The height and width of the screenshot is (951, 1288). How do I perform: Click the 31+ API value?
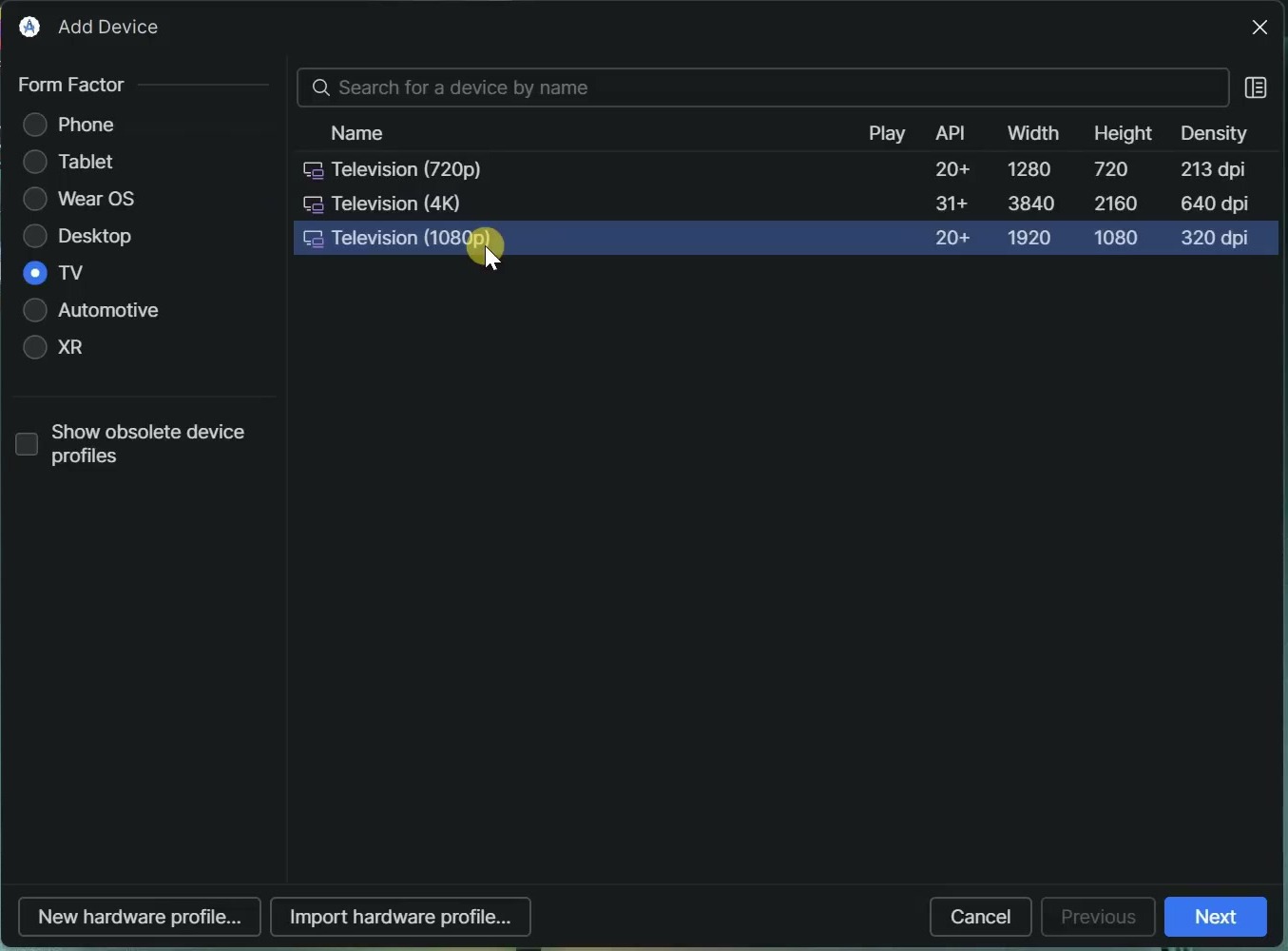click(x=952, y=205)
